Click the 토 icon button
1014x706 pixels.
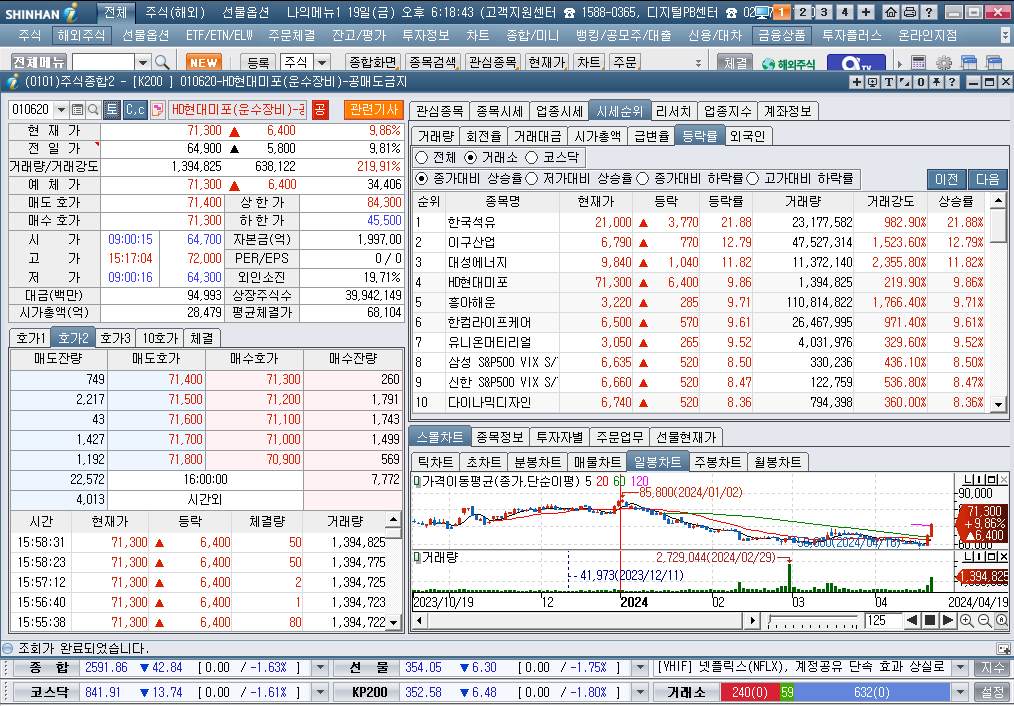(x=112, y=110)
